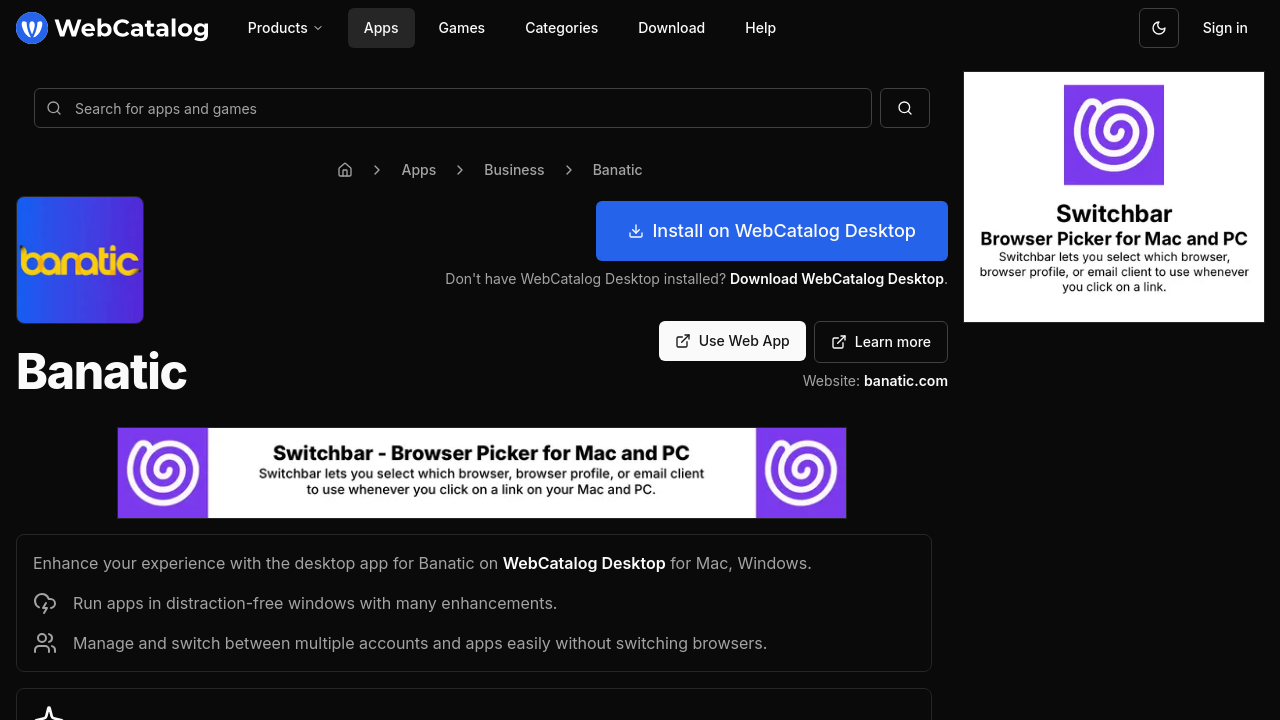Click the Download WebCatalog Desktop link
The width and height of the screenshot is (1280, 720).
(x=836, y=279)
